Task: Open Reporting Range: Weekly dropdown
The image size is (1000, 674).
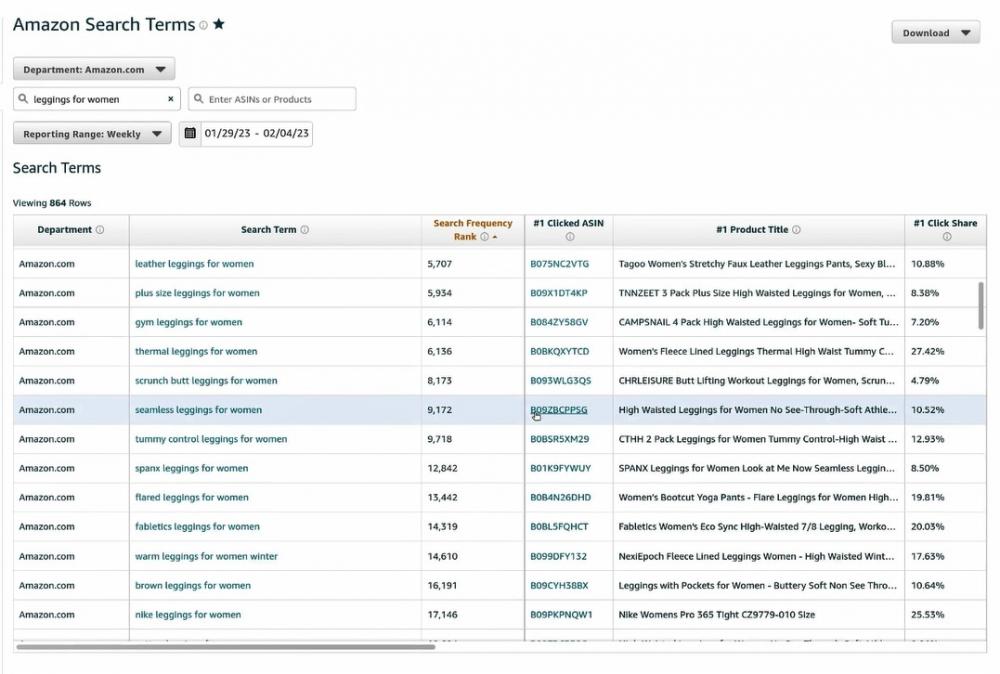Action: tap(92, 134)
